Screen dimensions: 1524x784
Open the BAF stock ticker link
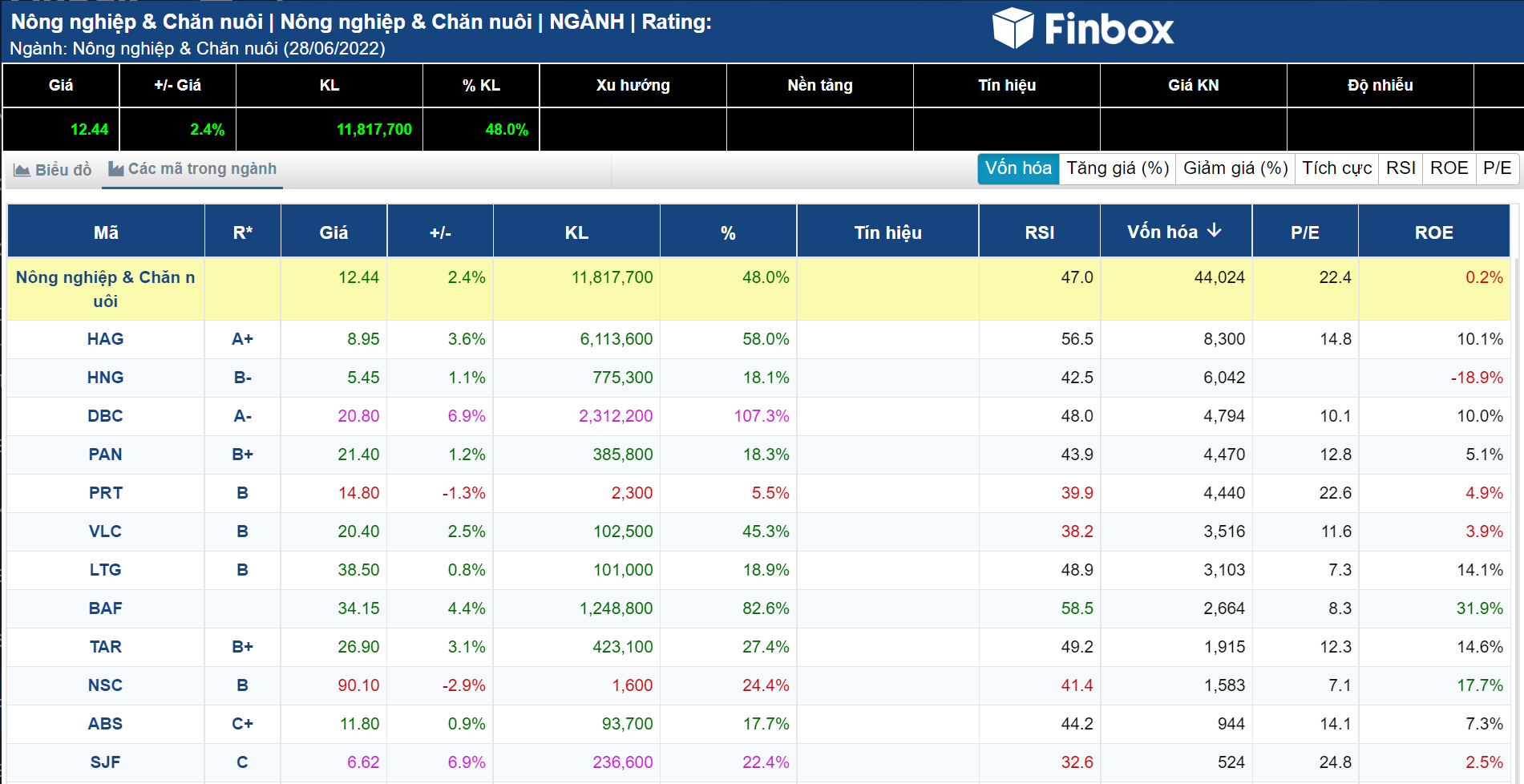click(105, 608)
